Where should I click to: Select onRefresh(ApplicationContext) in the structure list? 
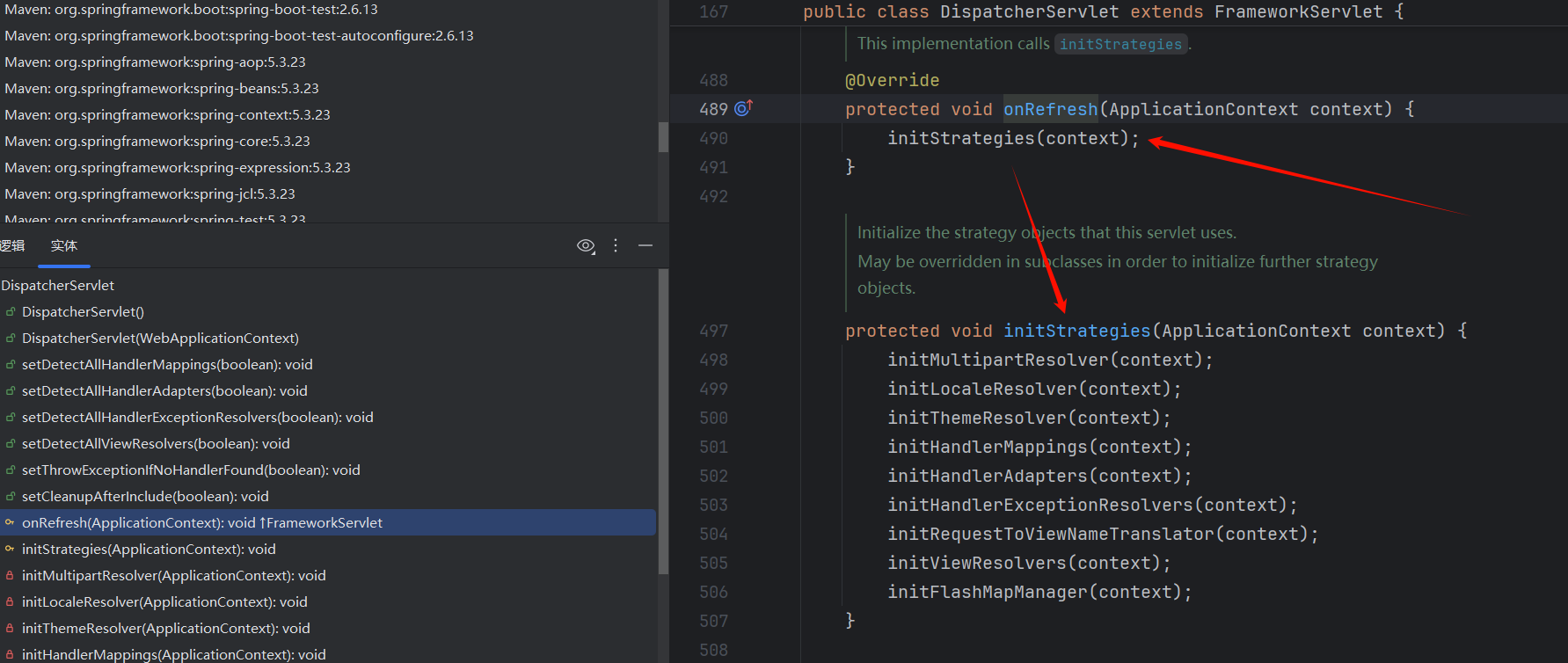pos(201,523)
